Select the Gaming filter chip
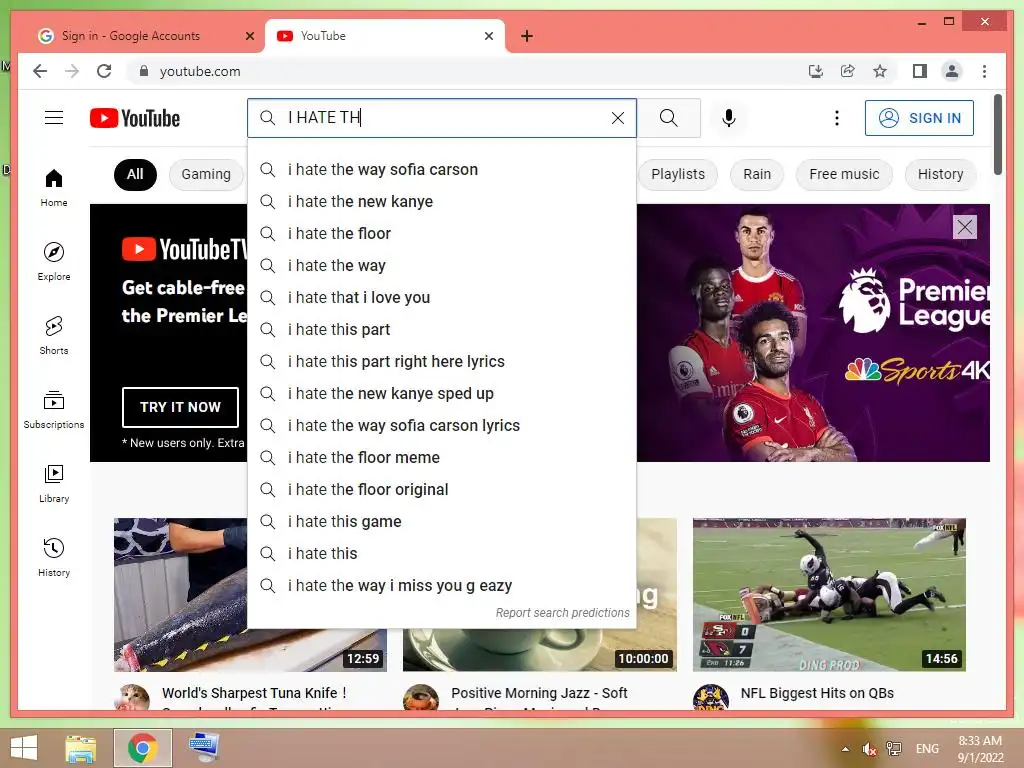The width and height of the screenshot is (1024, 768). (x=206, y=174)
